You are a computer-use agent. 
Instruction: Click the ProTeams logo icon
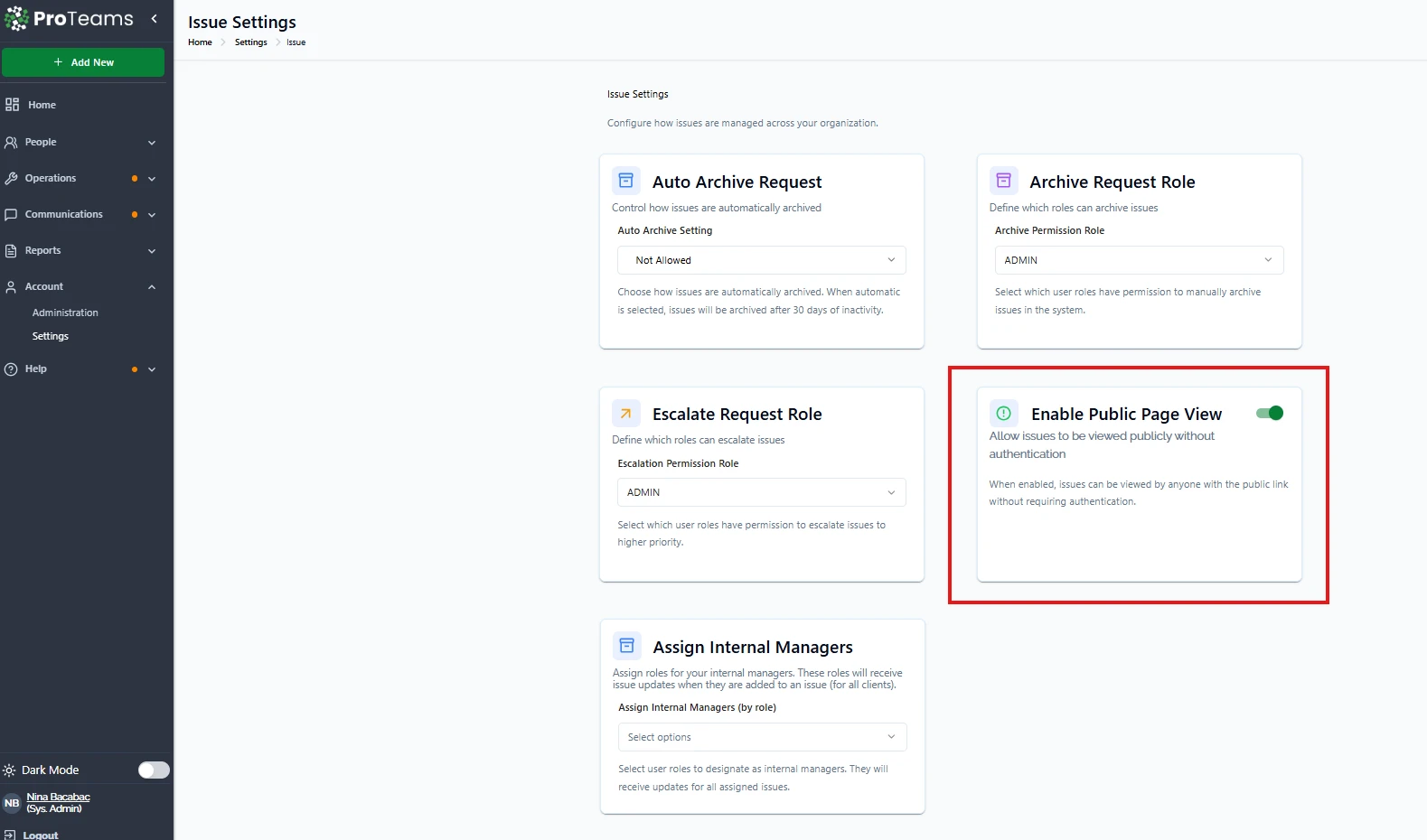click(16, 18)
